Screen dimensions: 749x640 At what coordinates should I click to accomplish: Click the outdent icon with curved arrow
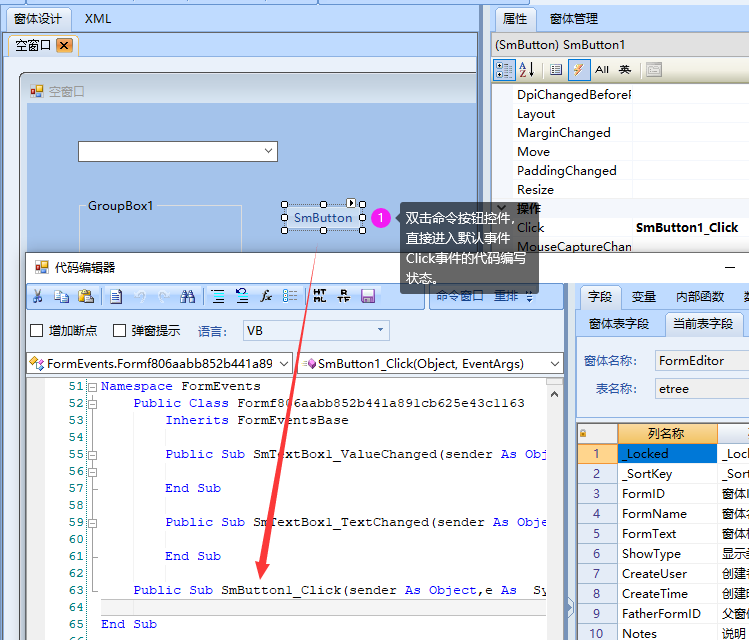242,297
